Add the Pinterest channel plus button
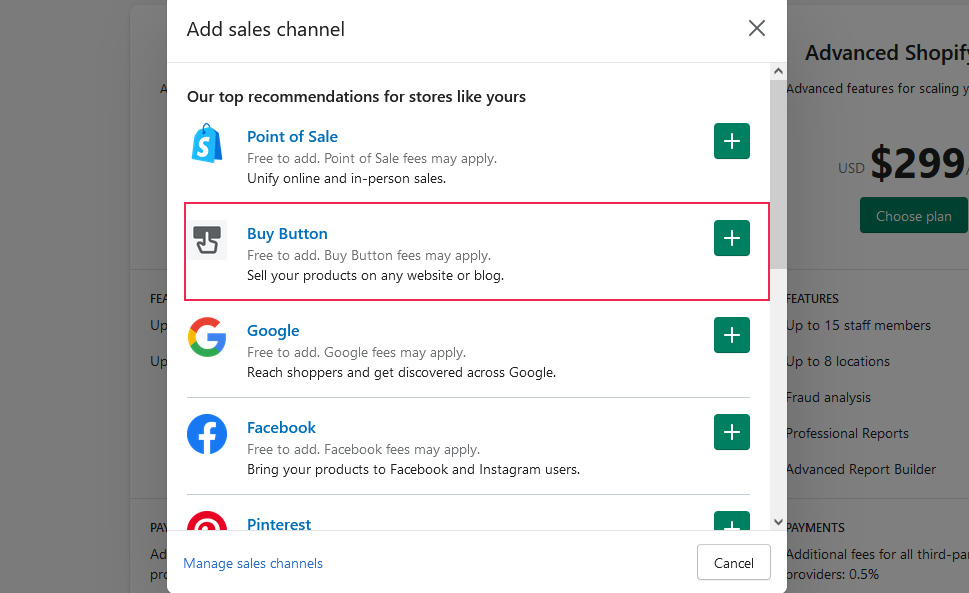This screenshot has width=969, height=593. (732, 521)
